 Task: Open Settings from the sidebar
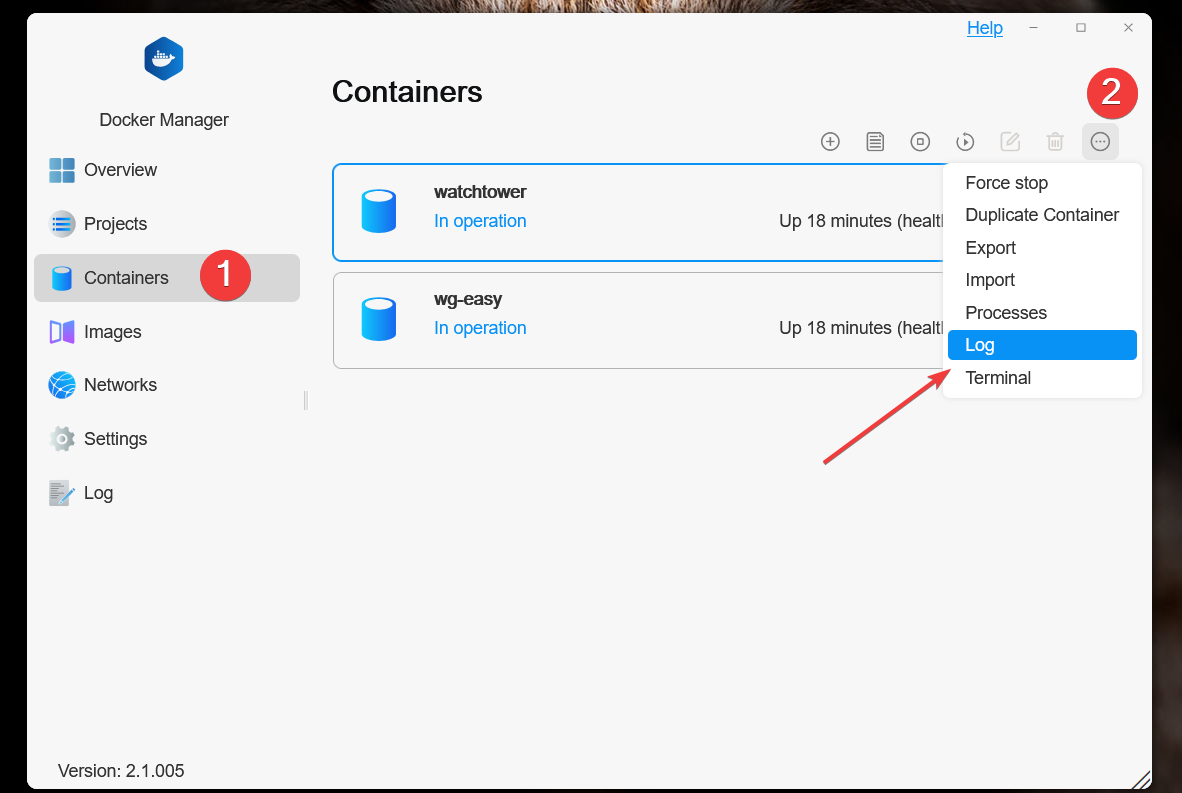click(115, 439)
